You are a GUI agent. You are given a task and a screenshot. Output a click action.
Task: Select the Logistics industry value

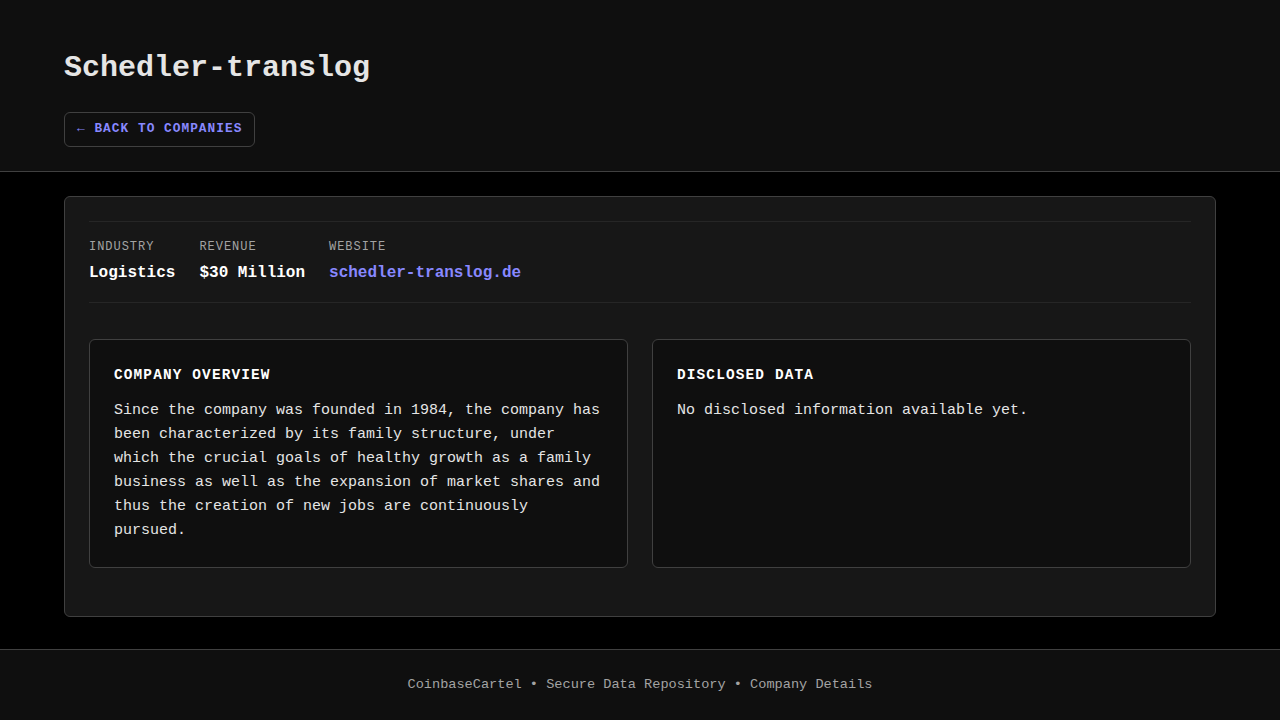pos(132,272)
